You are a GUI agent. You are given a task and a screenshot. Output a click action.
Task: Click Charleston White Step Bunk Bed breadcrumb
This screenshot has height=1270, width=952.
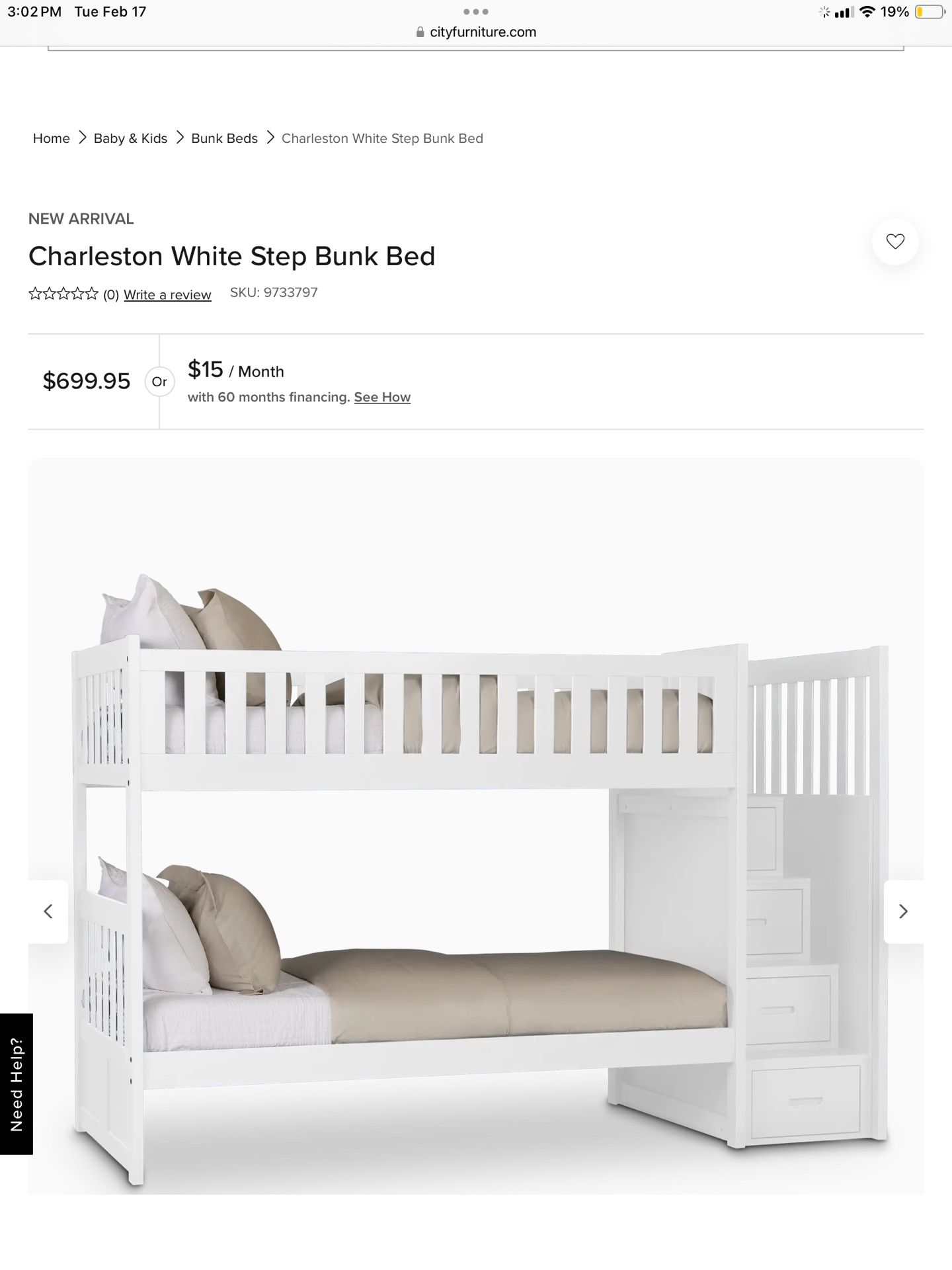pyautogui.click(x=382, y=138)
